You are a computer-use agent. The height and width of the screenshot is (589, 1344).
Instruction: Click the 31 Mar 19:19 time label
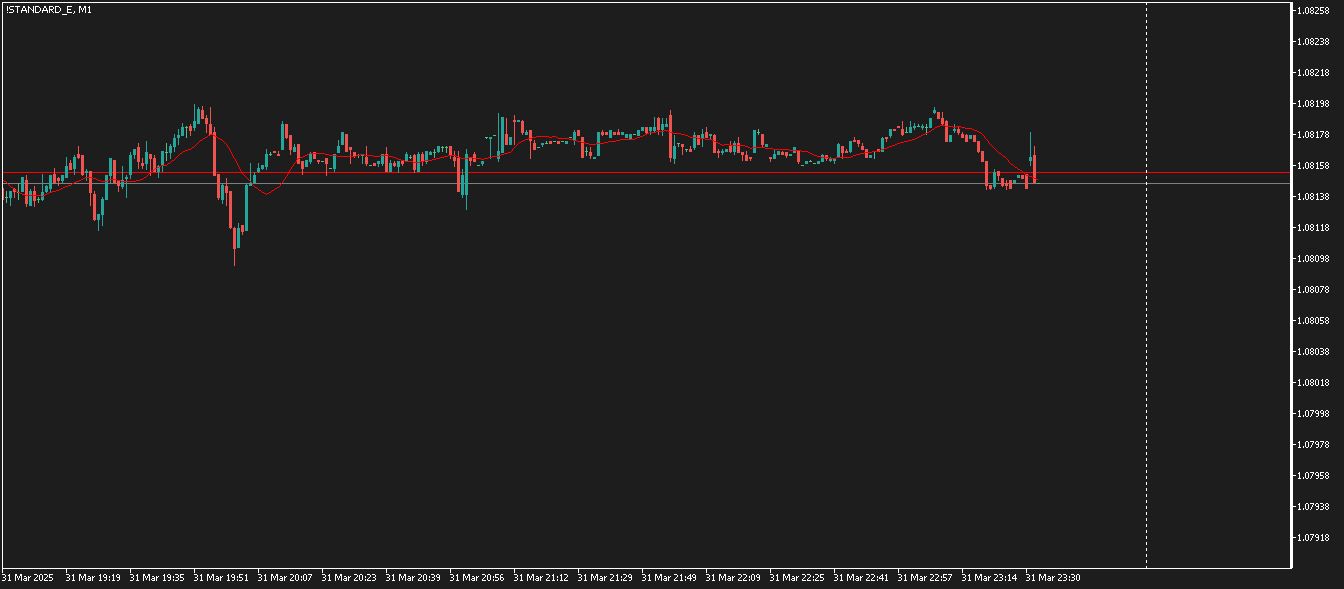tap(93, 577)
